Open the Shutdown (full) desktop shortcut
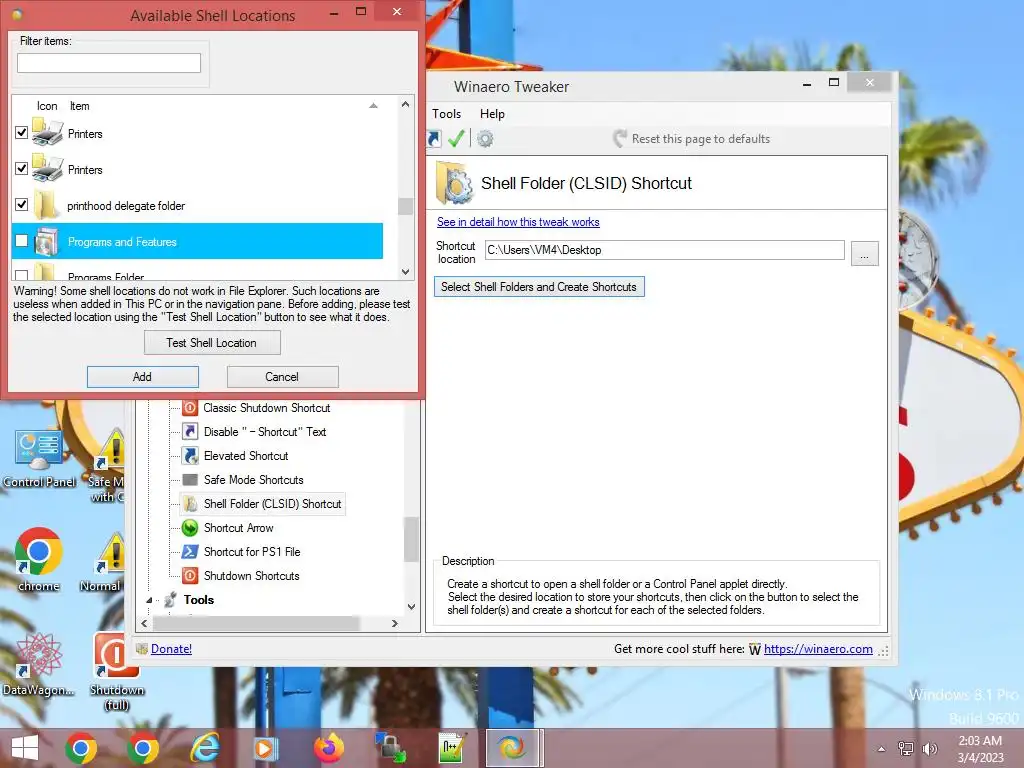This screenshot has height=768, width=1024. point(116,671)
